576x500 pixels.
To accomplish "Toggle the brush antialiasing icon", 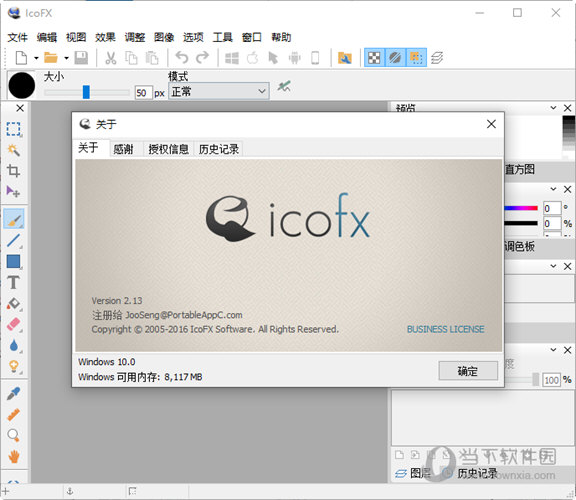I will point(284,87).
